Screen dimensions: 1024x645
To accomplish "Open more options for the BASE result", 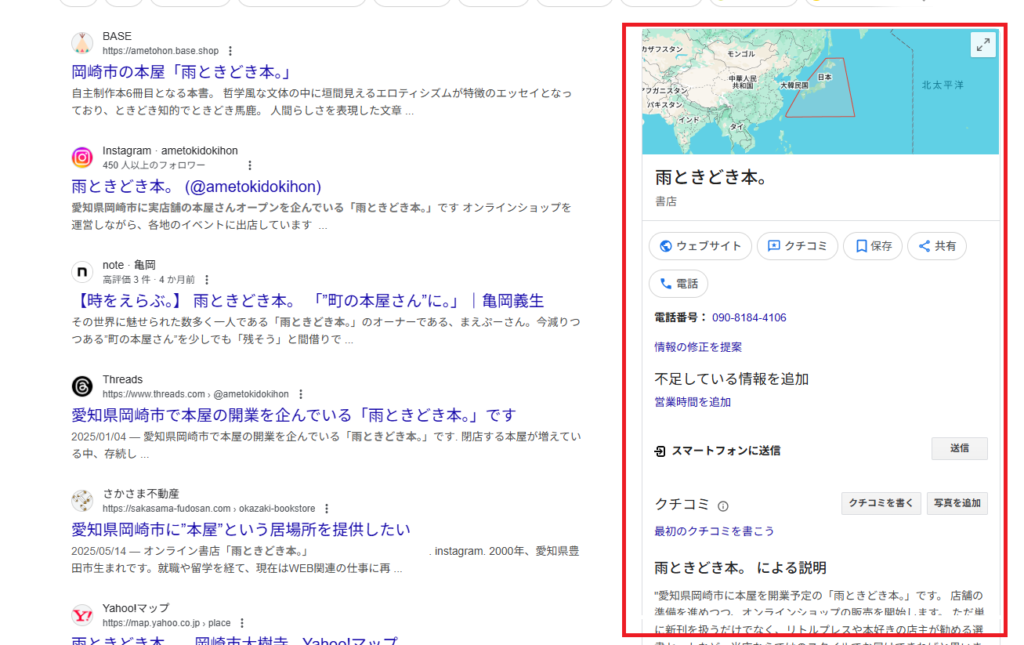I will tap(231, 51).
